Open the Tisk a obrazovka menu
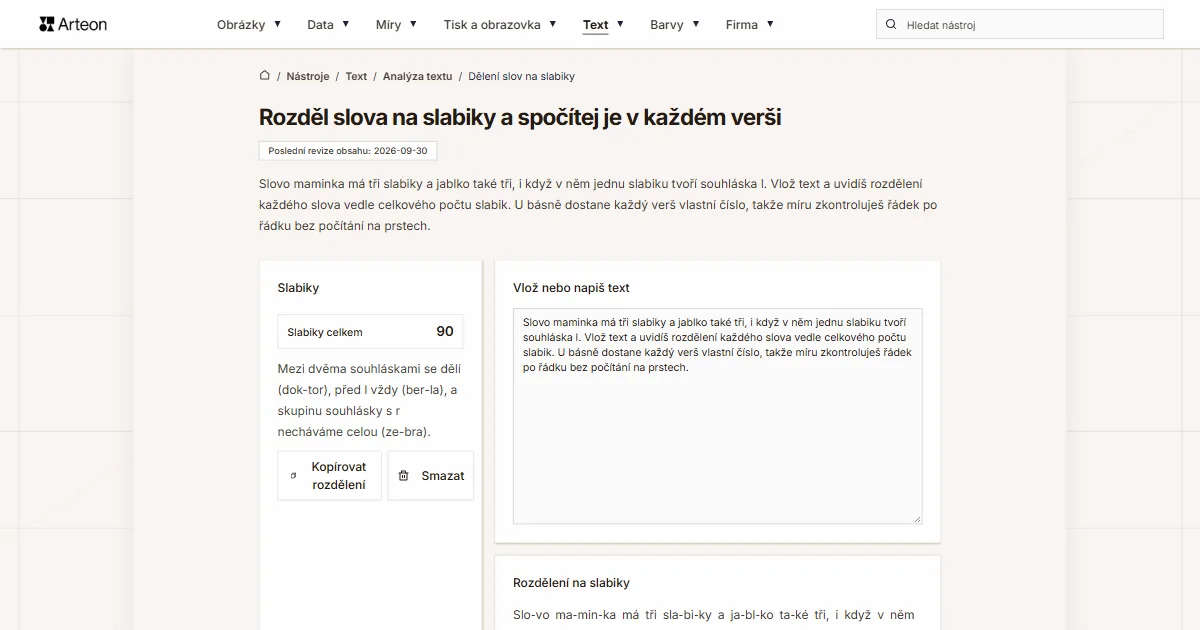 click(x=492, y=24)
